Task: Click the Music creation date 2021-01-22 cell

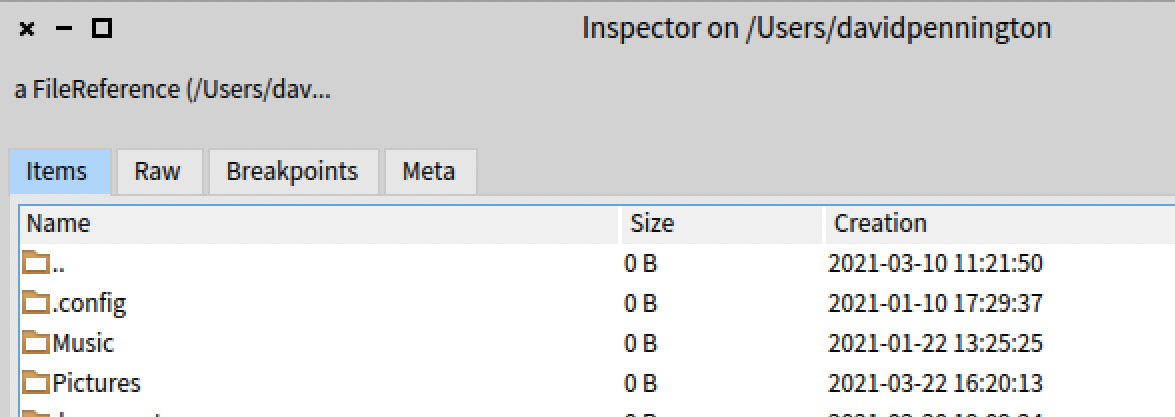Action: tap(935, 343)
